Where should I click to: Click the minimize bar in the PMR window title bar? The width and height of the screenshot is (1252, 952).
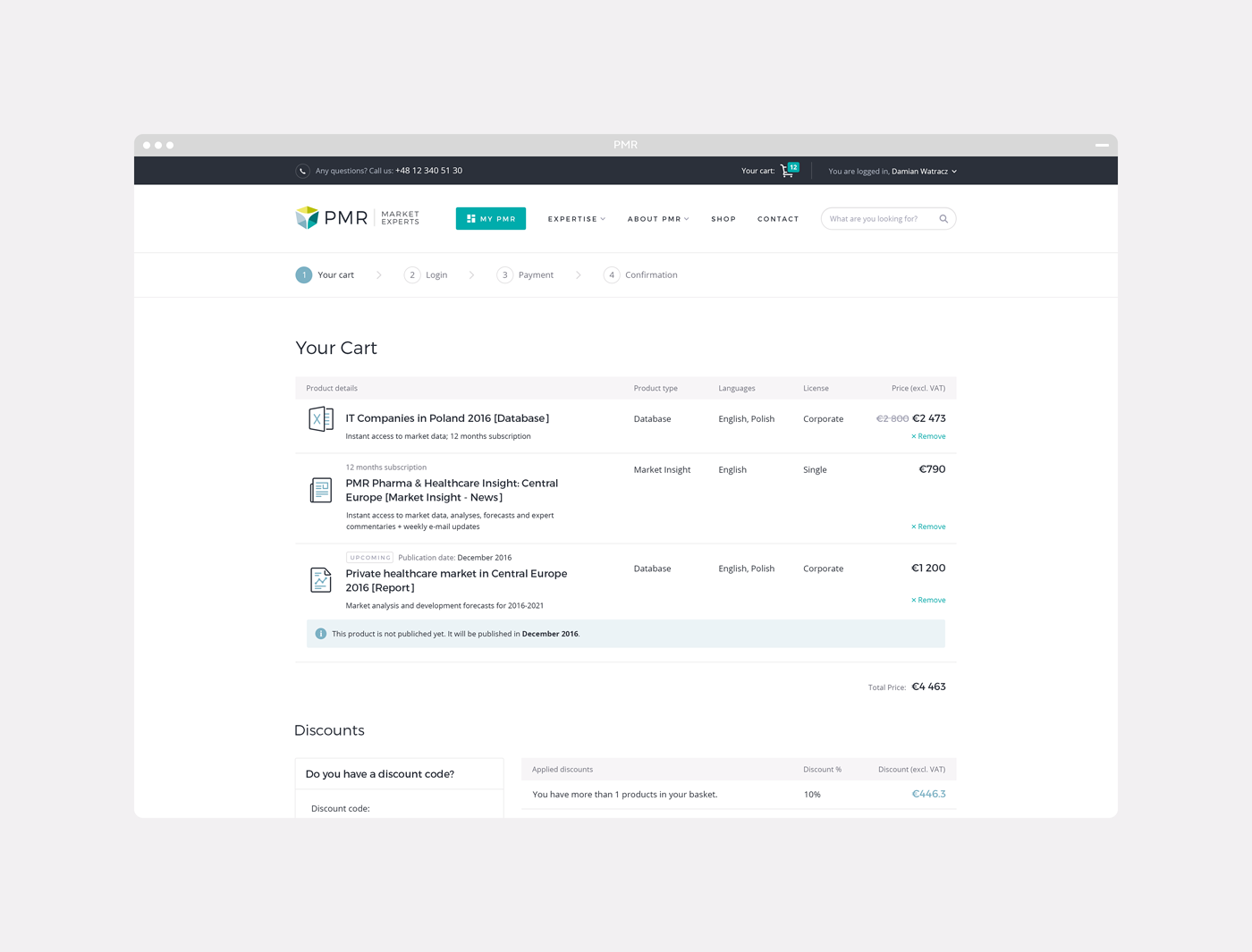[x=1102, y=145]
